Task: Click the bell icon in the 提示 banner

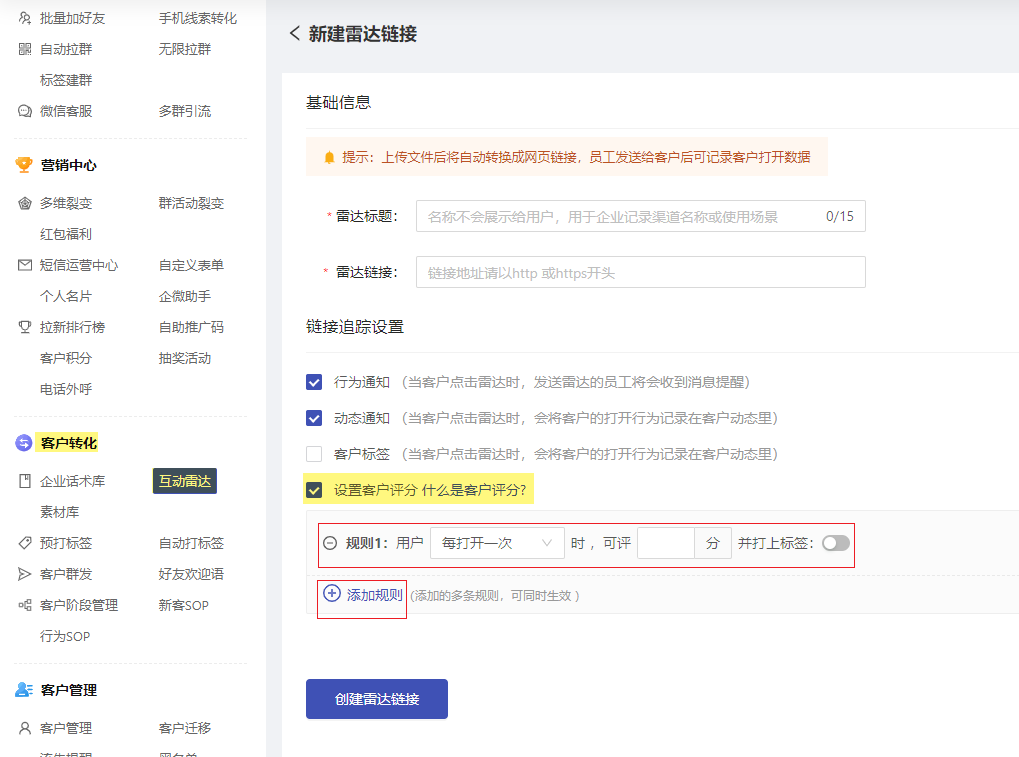Action: [329, 157]
